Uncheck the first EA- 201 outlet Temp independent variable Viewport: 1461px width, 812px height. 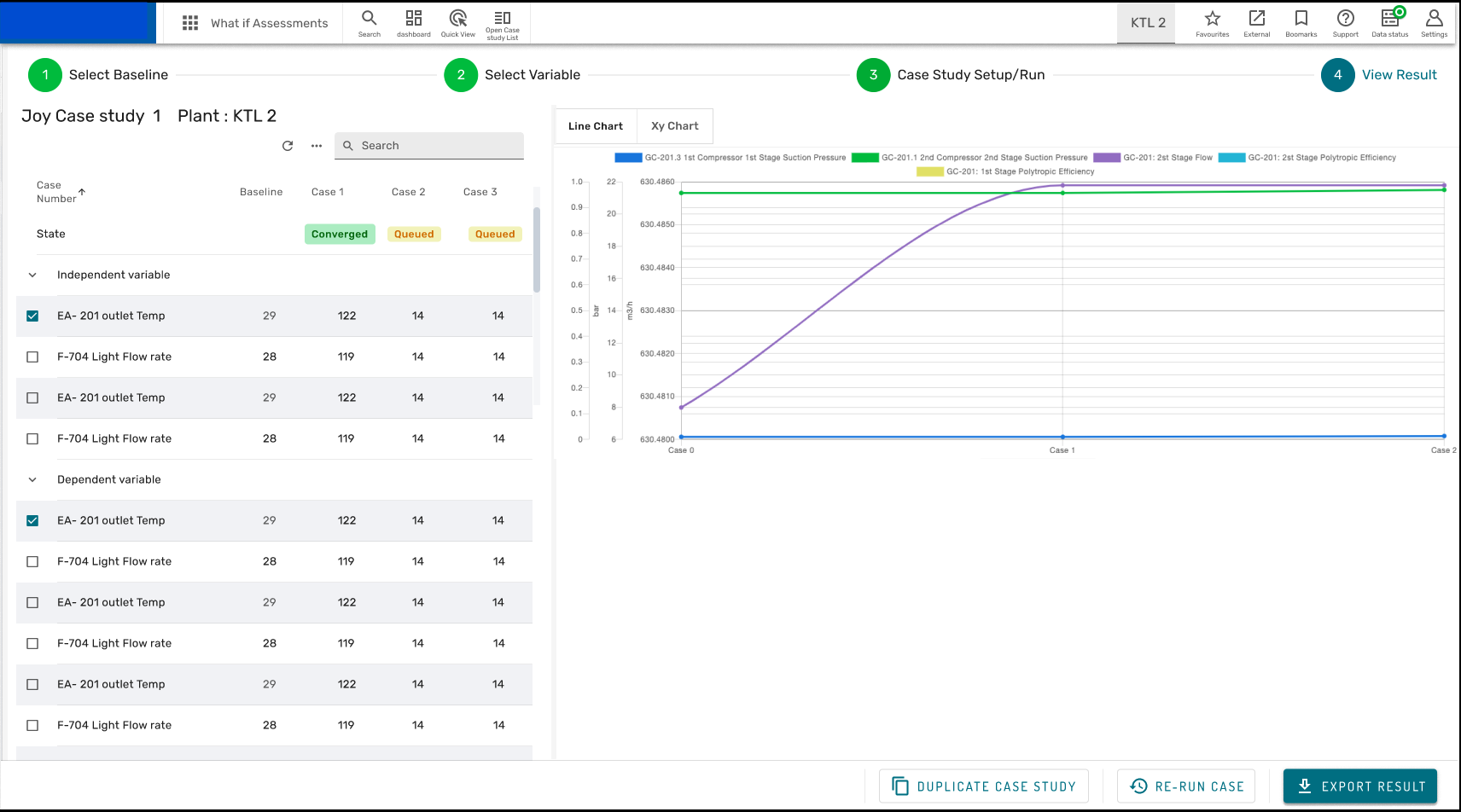pyautogui.click(x=32, y=316)
